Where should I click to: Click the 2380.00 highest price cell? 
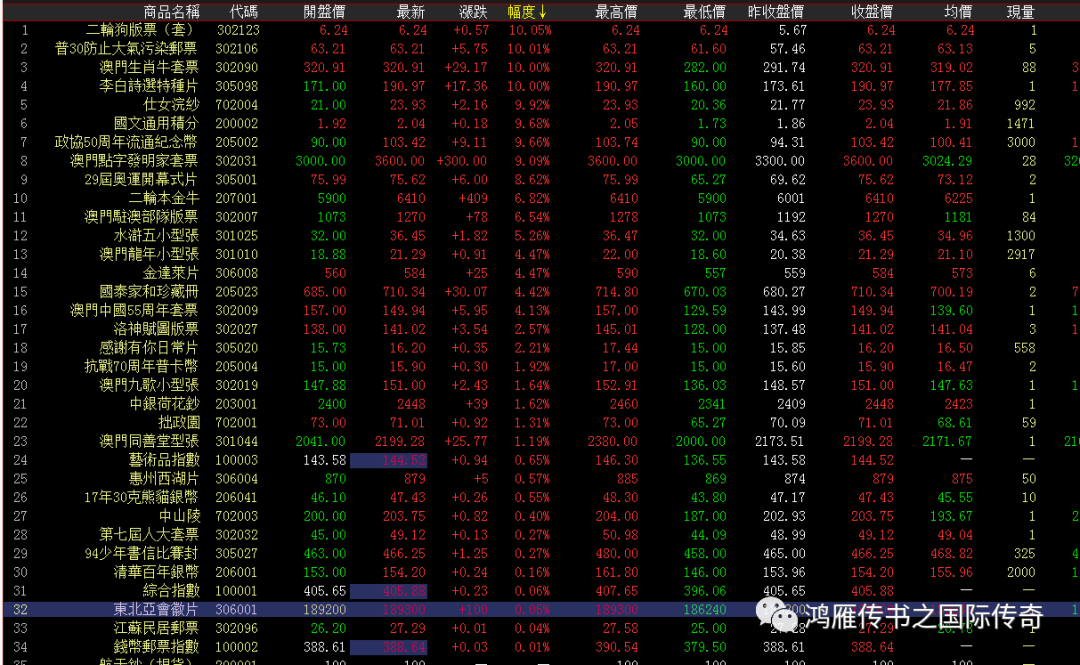[613, 441]
